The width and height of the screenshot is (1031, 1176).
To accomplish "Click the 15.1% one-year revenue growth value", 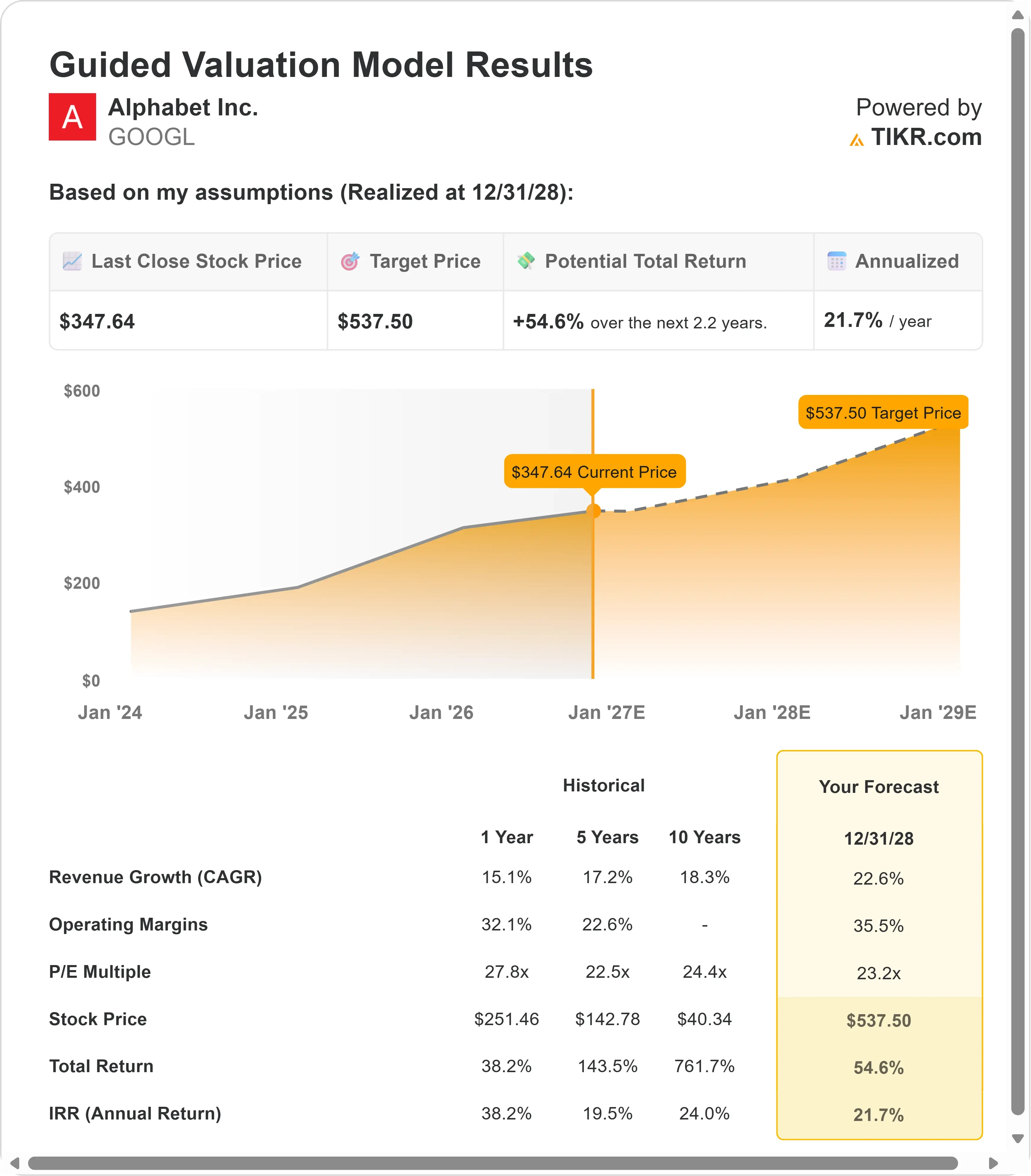I will (507, 877).
